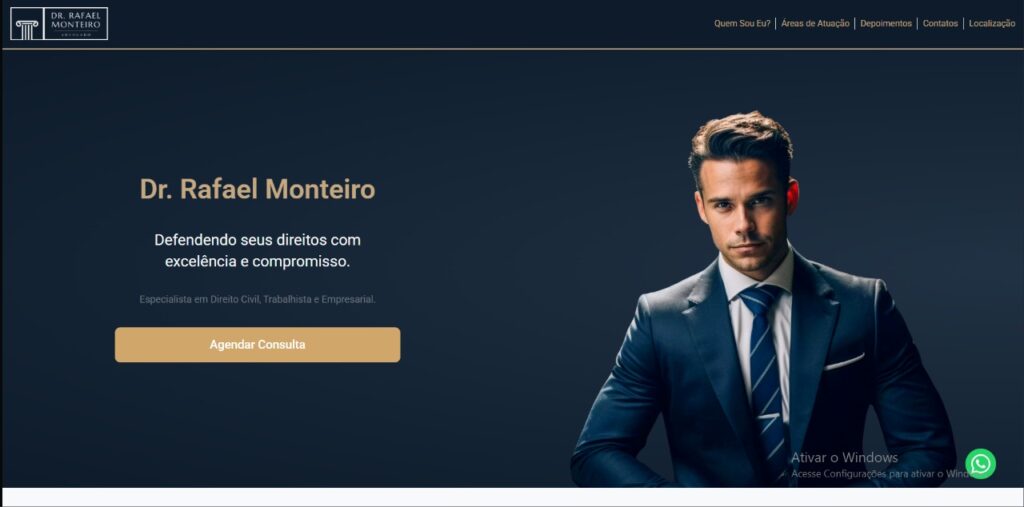The height and width of the screenshot is (507, 1024).
Task: Click the lawyer's face in the hero photo
Action: coord(746,209)
